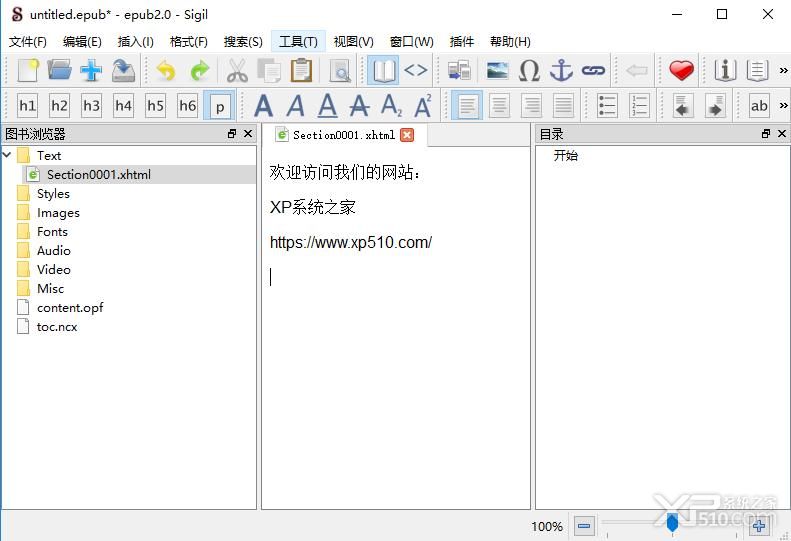
Task: Insert image file icon
Action: click(x=497, y=70)
